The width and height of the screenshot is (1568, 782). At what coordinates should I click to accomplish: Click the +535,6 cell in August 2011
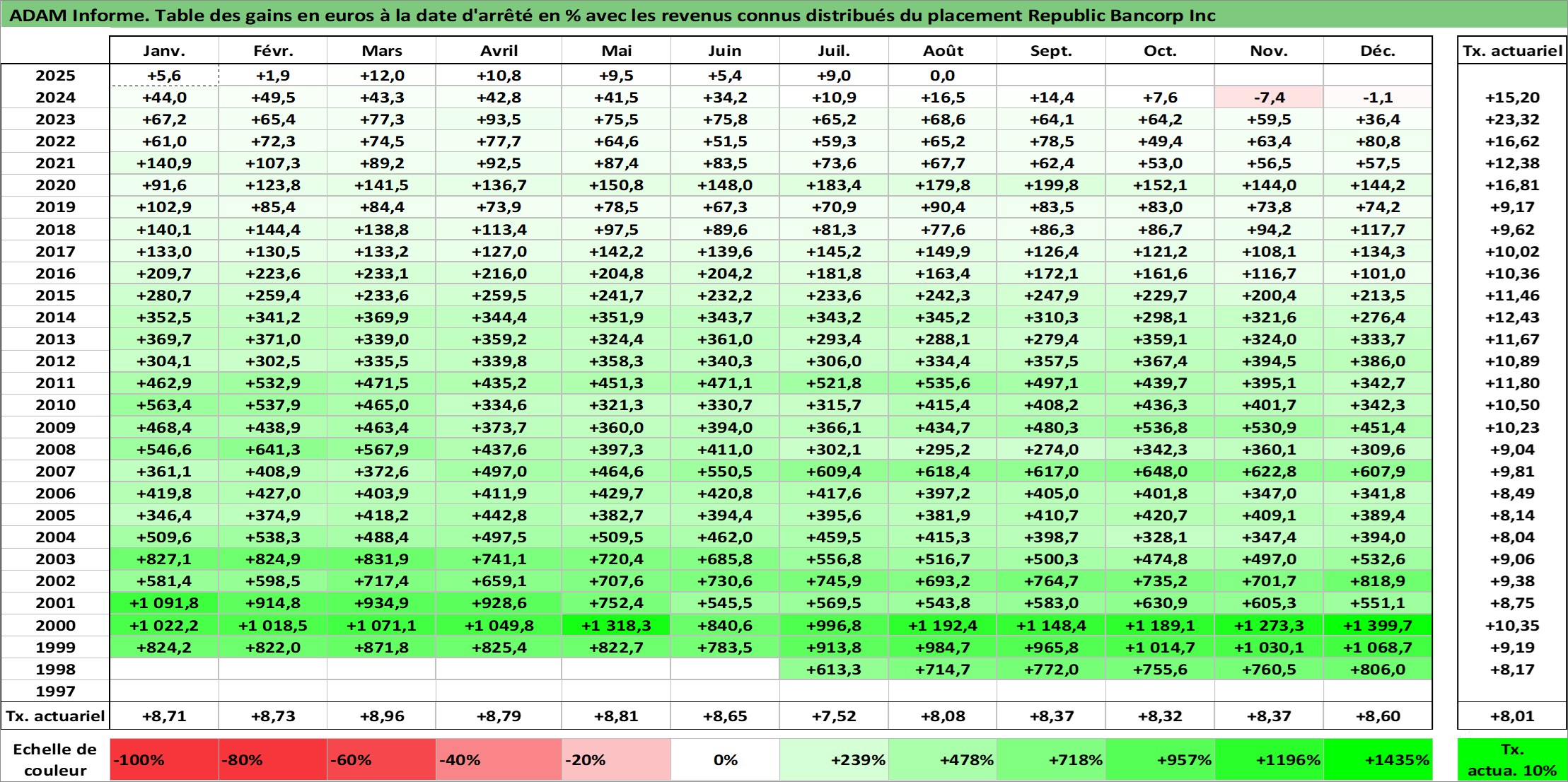pyautogui.click(x=943, y=383)
